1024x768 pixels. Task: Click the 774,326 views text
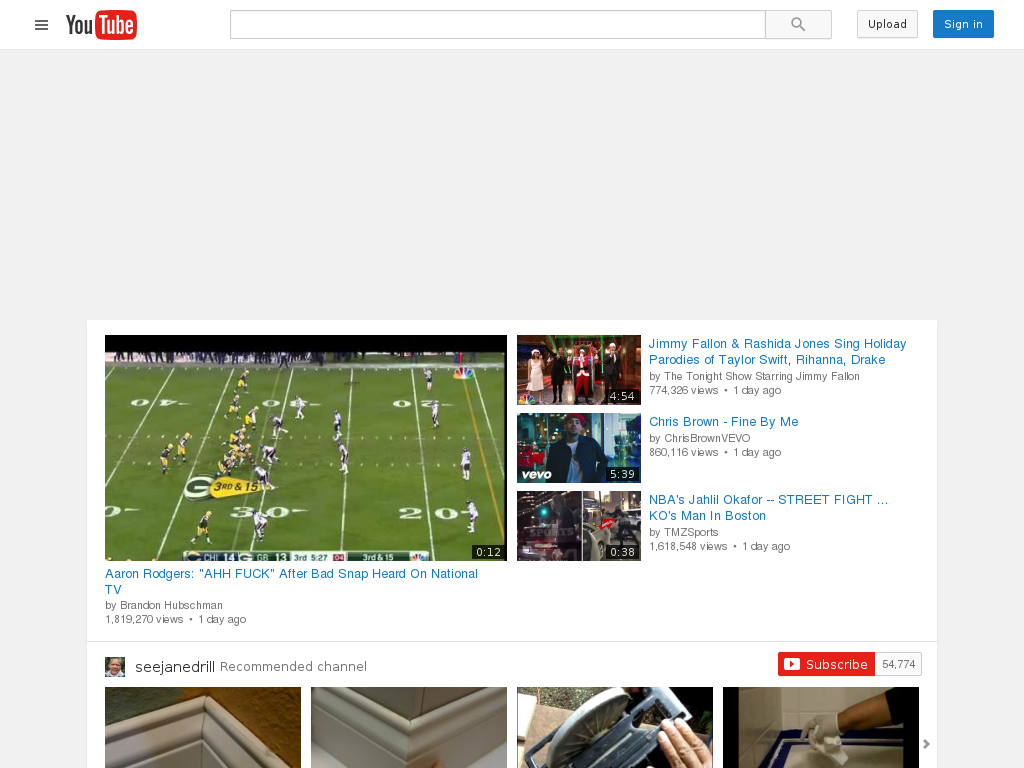click(x=683, y=390)
